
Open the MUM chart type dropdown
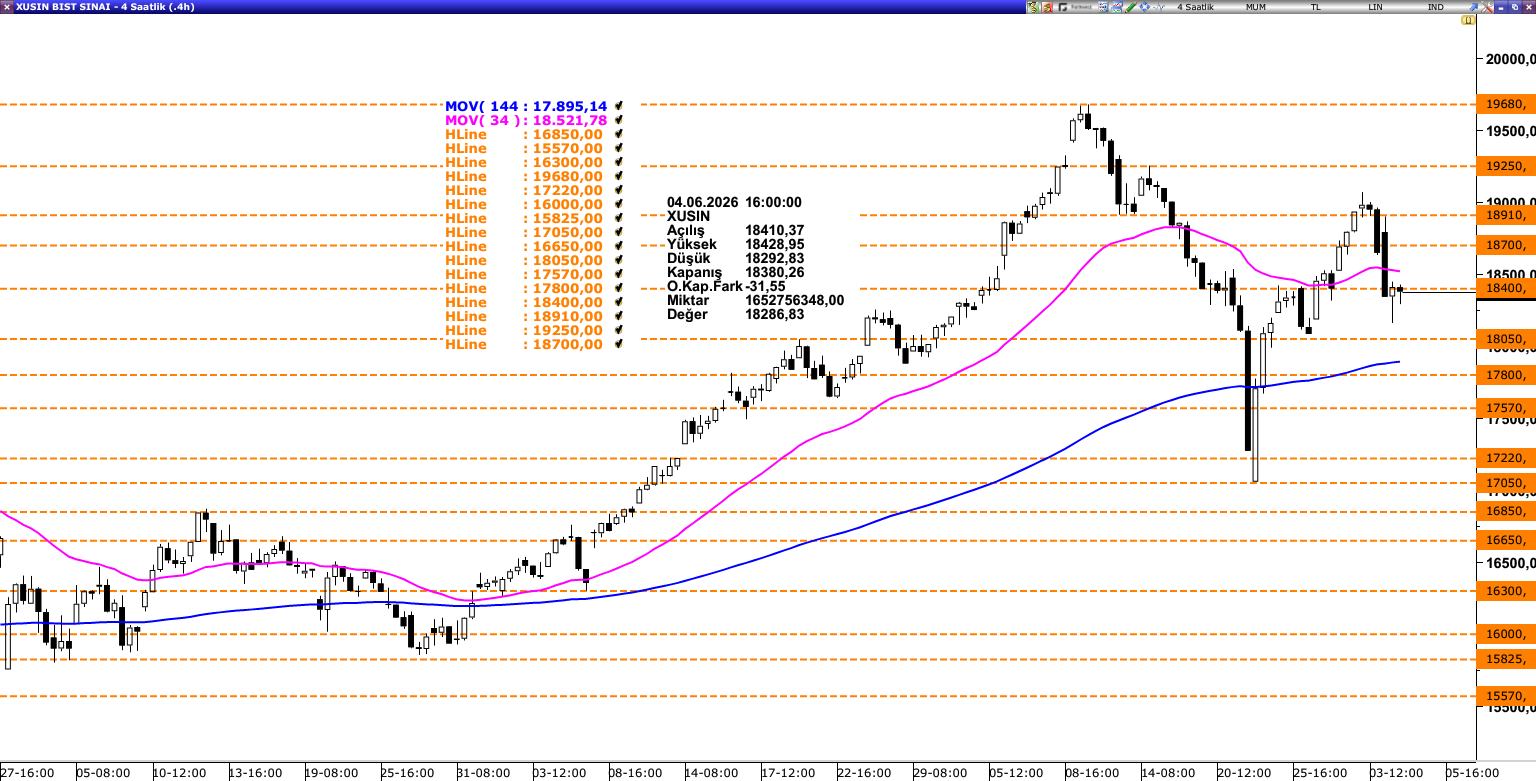(1256, 7)
